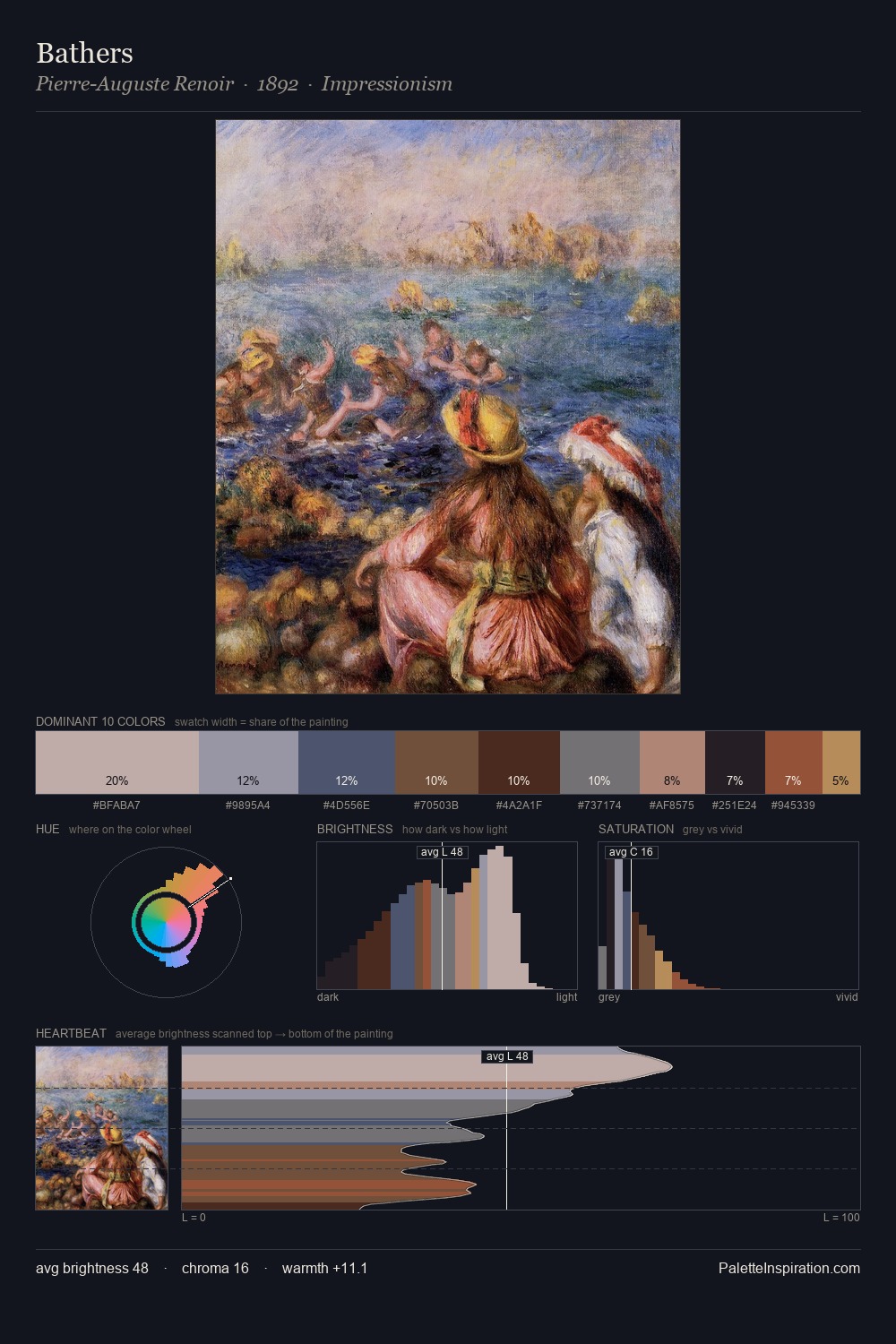Click the HUE section heading
896x1344 pixels.
point(47,829)
